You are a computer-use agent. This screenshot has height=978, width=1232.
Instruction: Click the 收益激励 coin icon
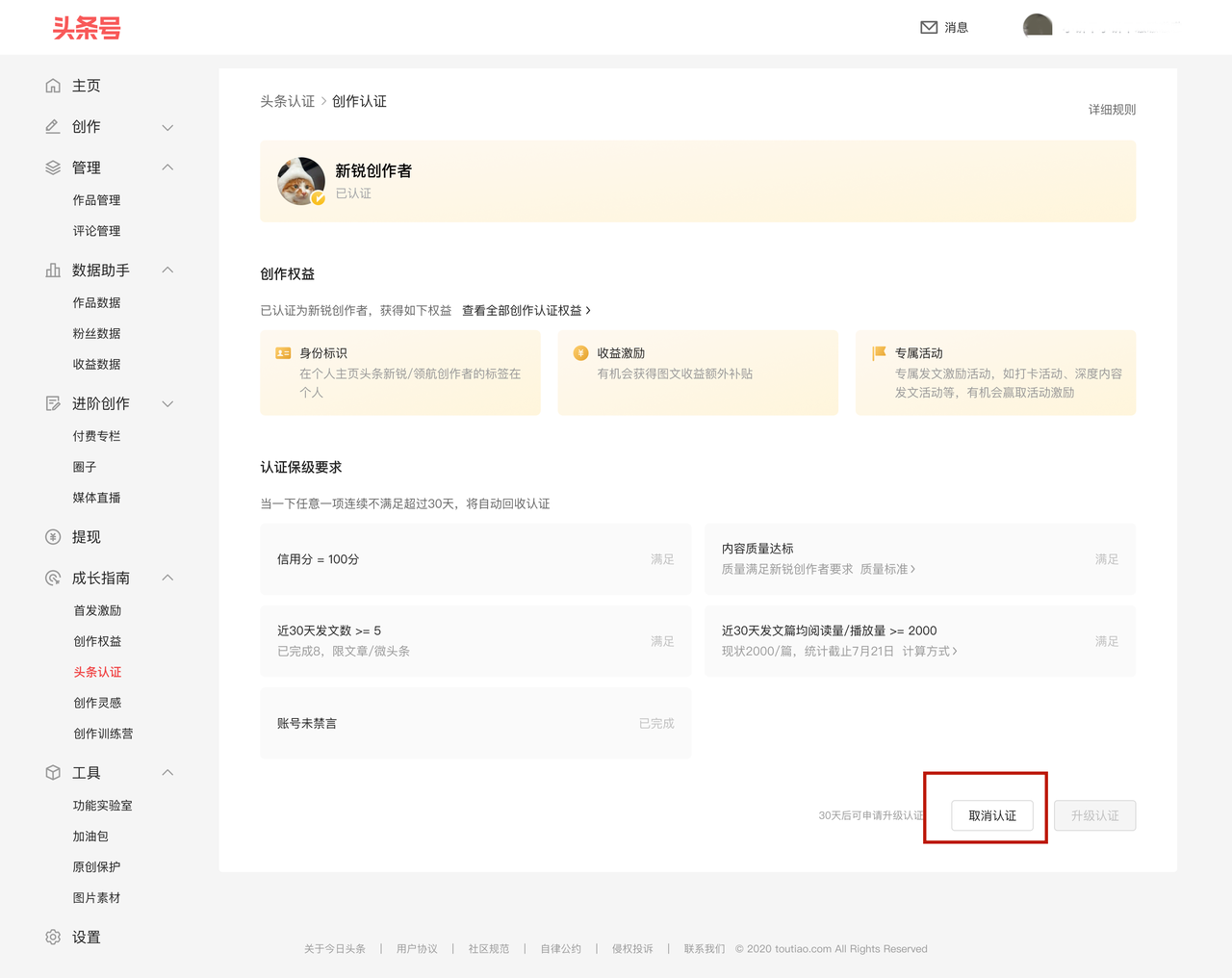tap(580, 353)
